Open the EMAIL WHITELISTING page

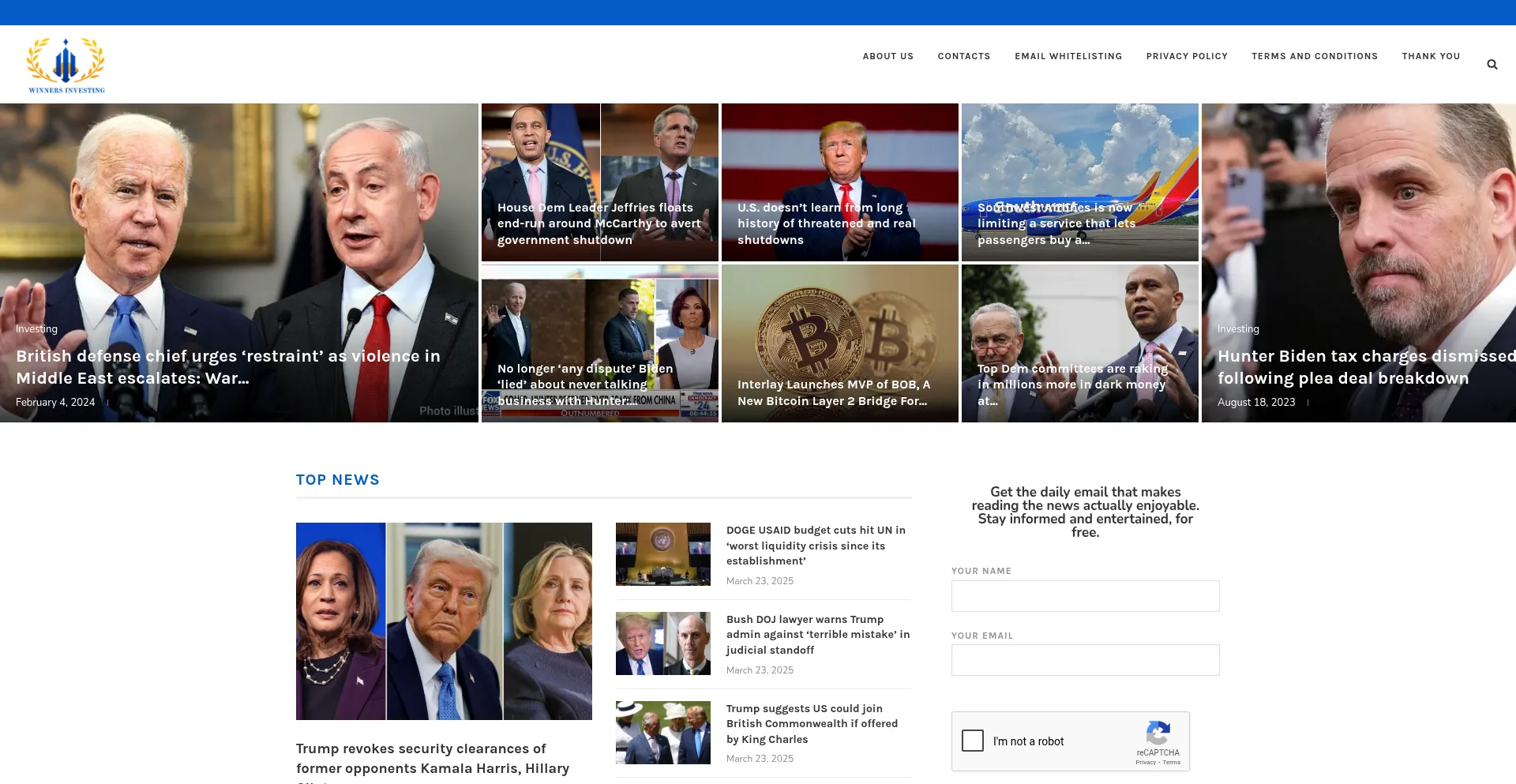1068,56
